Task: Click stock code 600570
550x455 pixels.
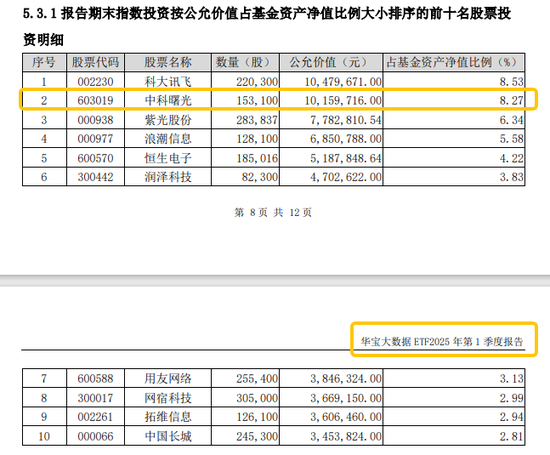Action: point(95,158)
